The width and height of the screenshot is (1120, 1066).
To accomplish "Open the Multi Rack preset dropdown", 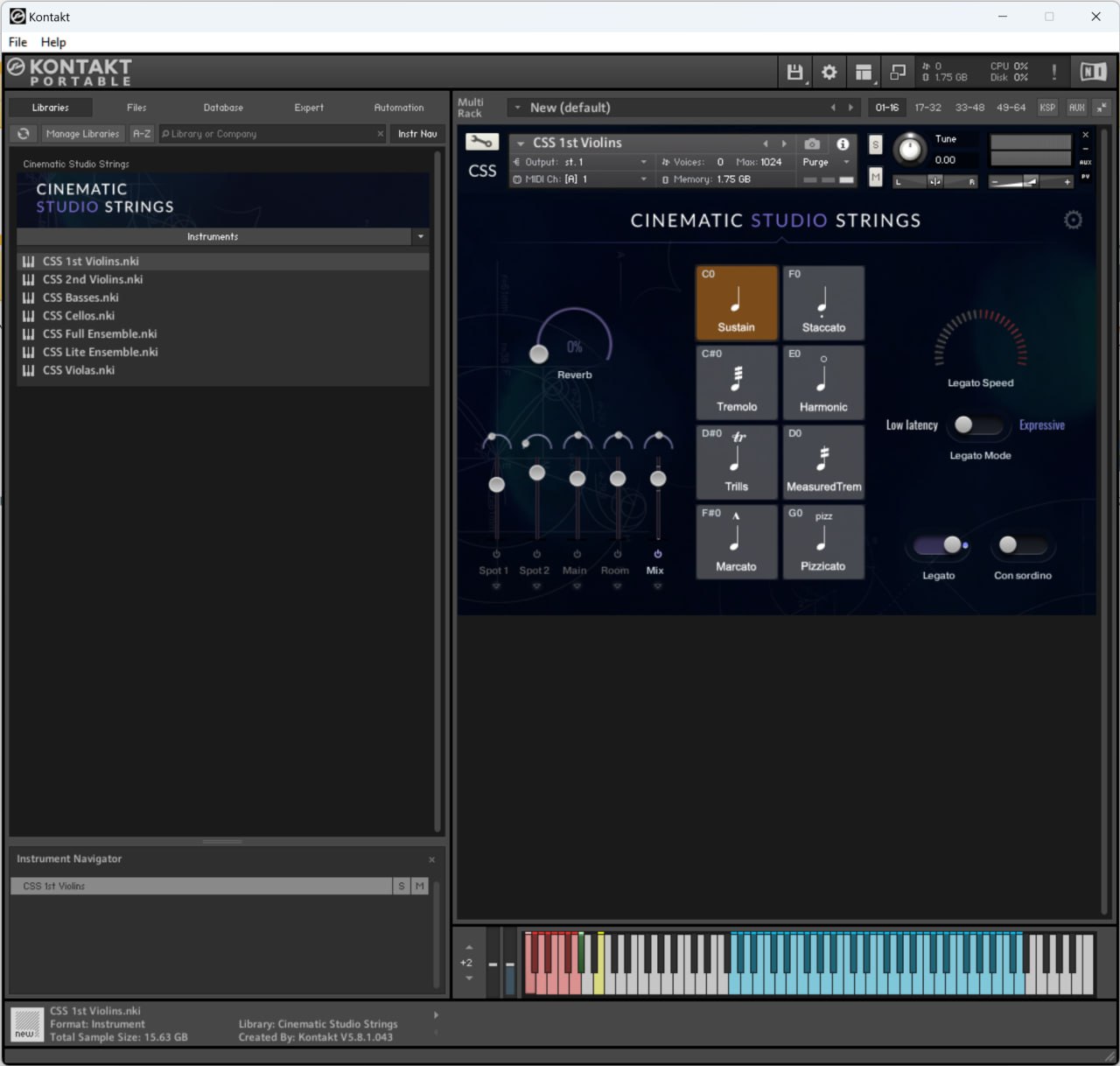I will 517,108.
